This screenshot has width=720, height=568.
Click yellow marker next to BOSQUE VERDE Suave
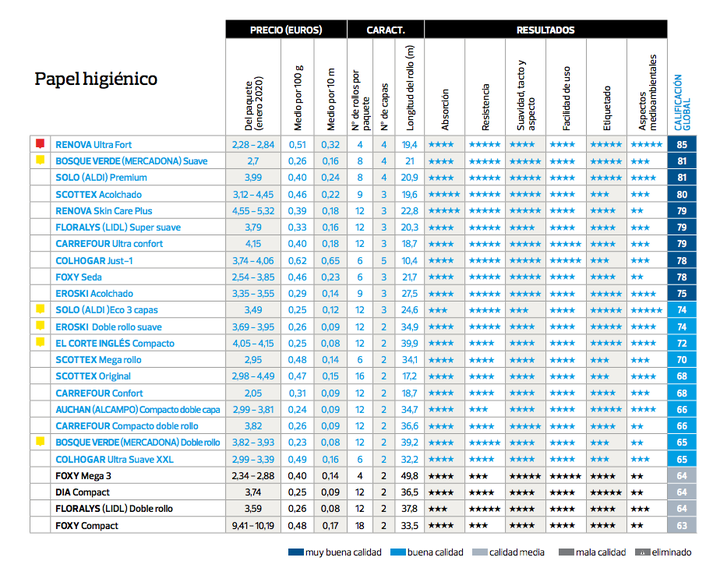point(40,160)
